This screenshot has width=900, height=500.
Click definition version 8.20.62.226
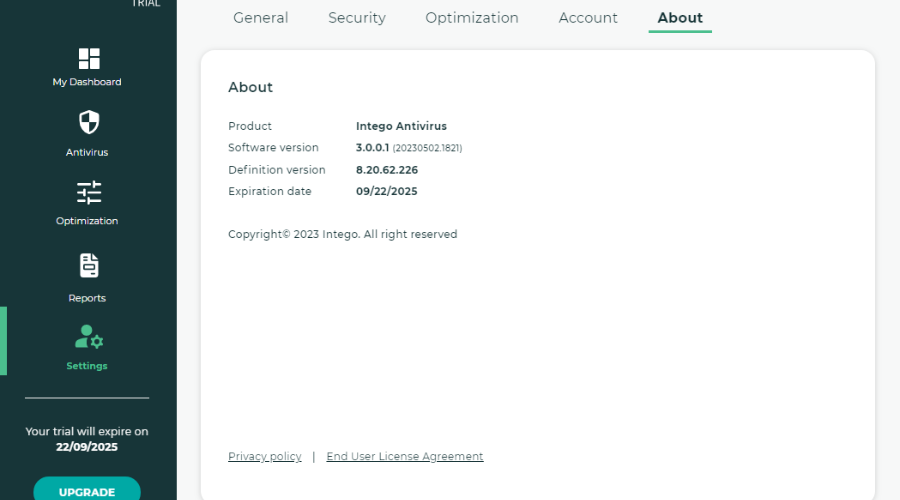pos(387,170)
